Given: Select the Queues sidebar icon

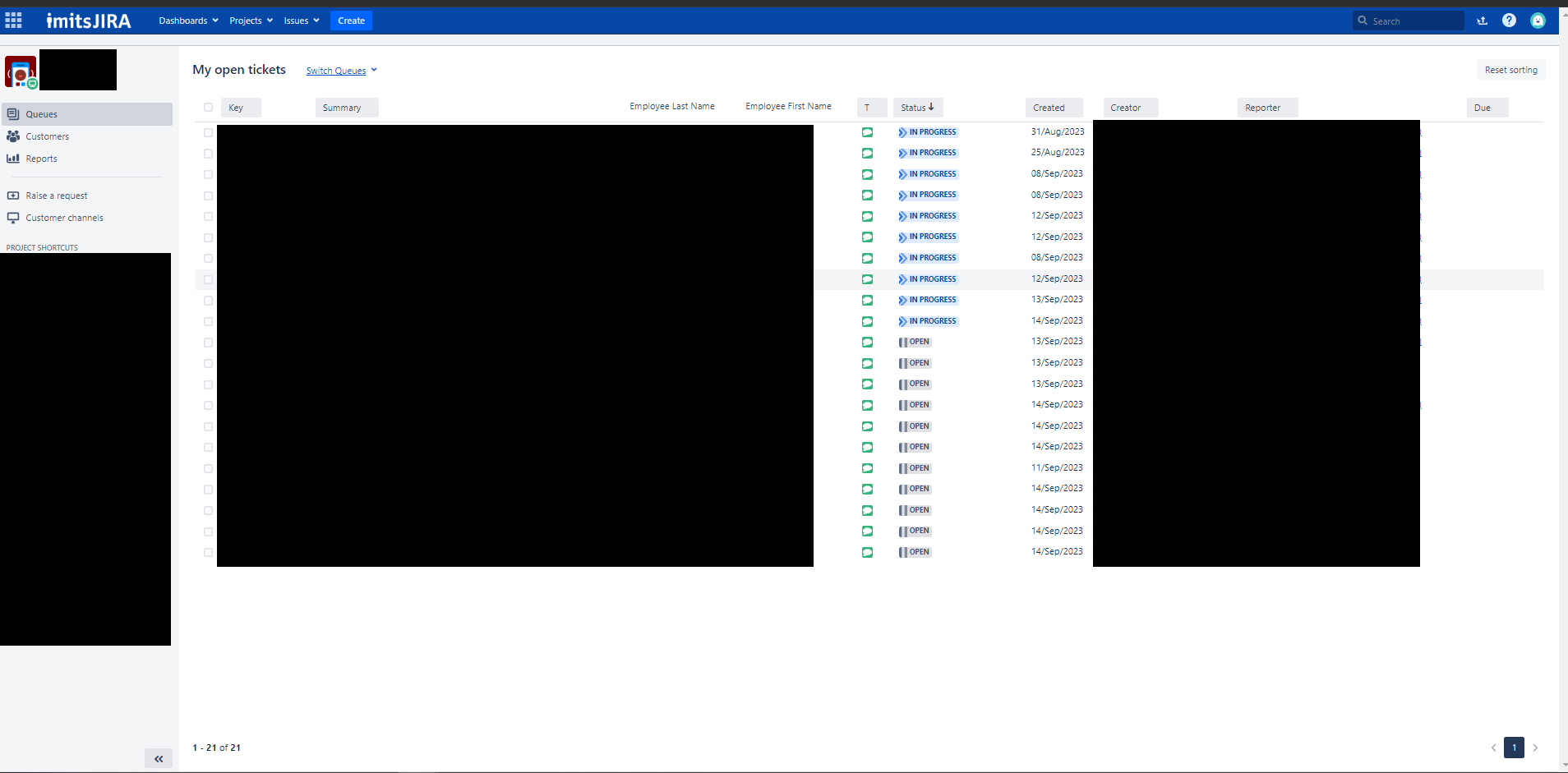Looking at the screenshot, I should (13, 113).
